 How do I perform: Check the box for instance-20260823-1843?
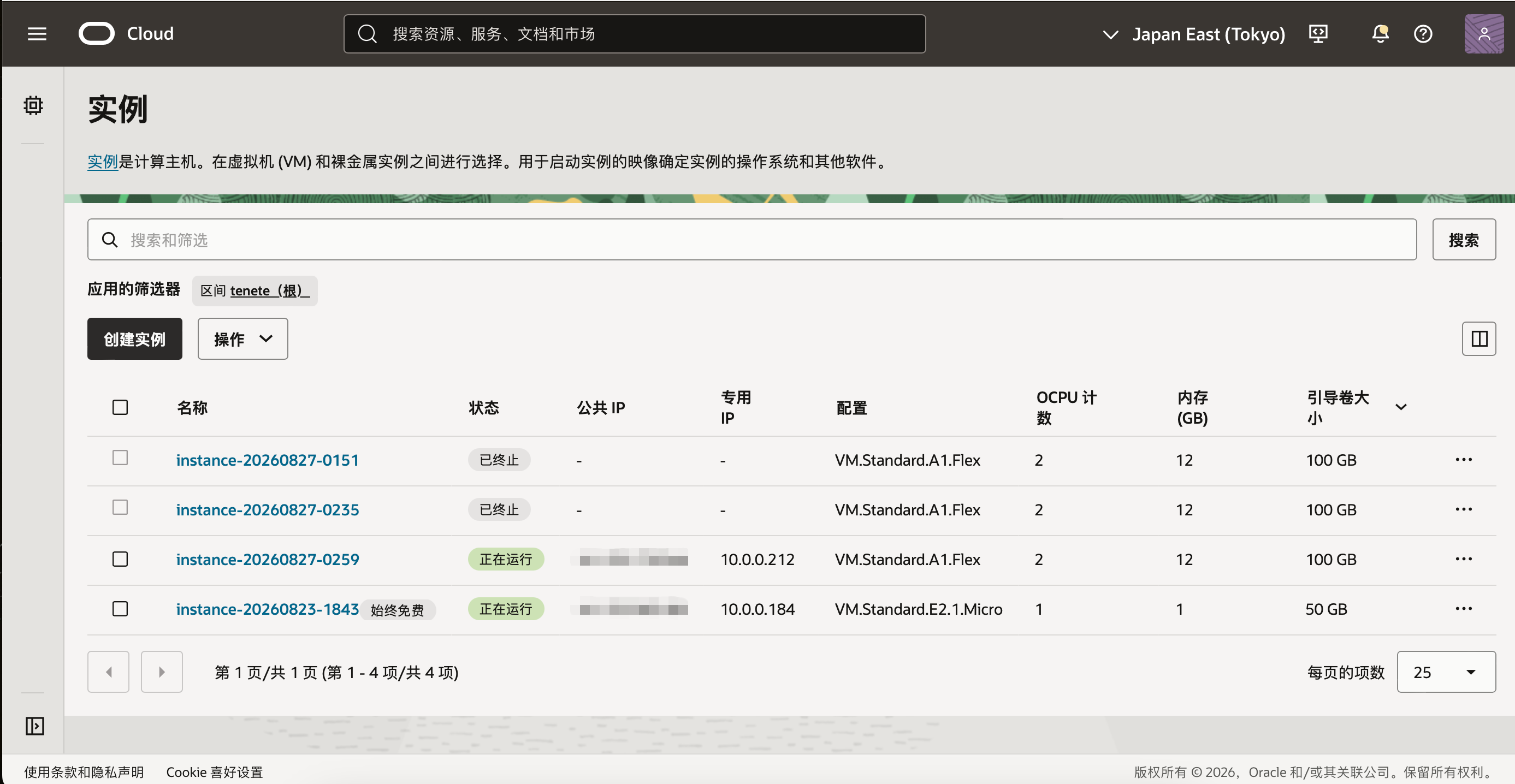coord(120,609)
